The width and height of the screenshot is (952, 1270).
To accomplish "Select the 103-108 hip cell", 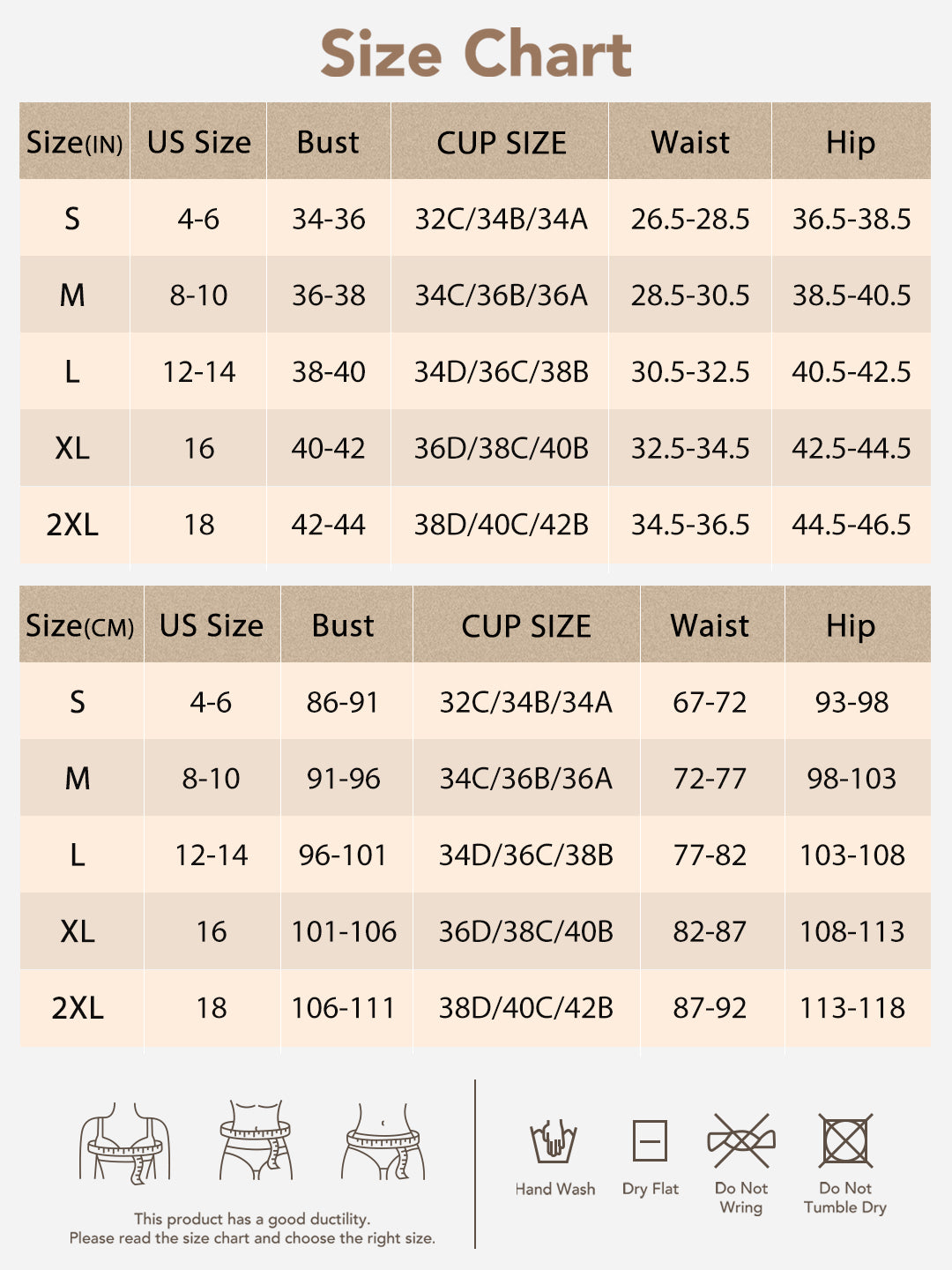I will (852, 855).
